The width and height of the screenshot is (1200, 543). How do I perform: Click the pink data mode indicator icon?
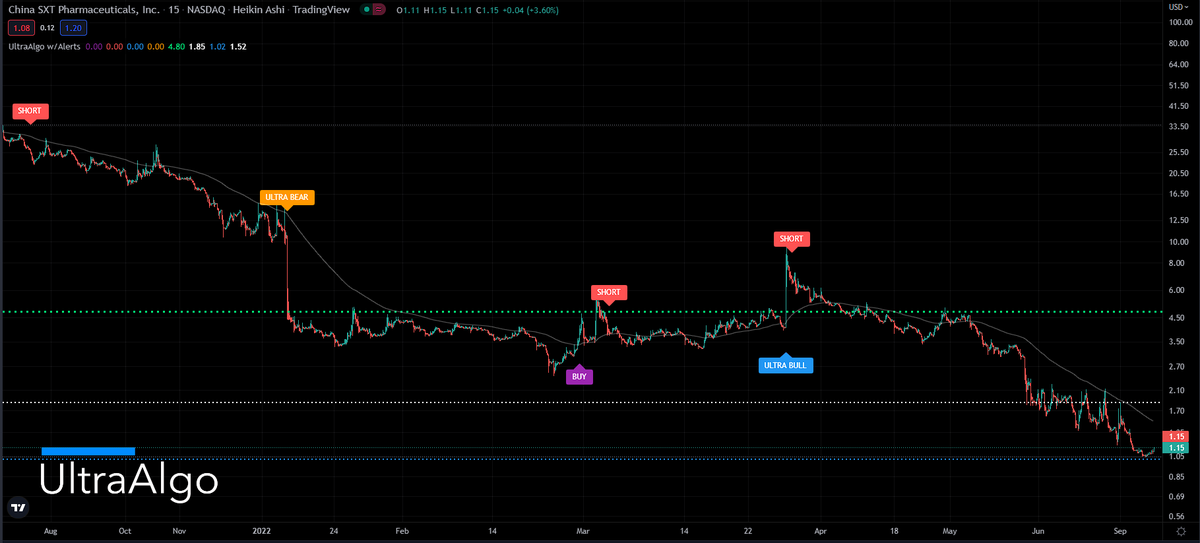click(x=381, y=10)
